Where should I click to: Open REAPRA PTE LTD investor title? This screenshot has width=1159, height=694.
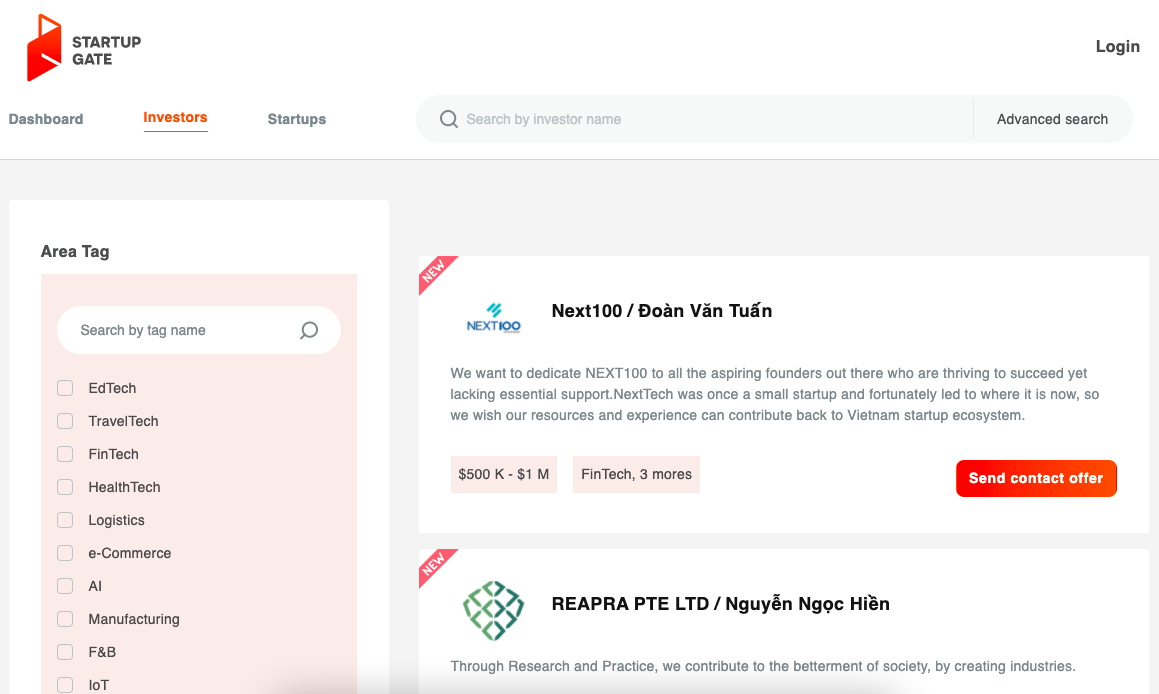(x=721, y=604)
